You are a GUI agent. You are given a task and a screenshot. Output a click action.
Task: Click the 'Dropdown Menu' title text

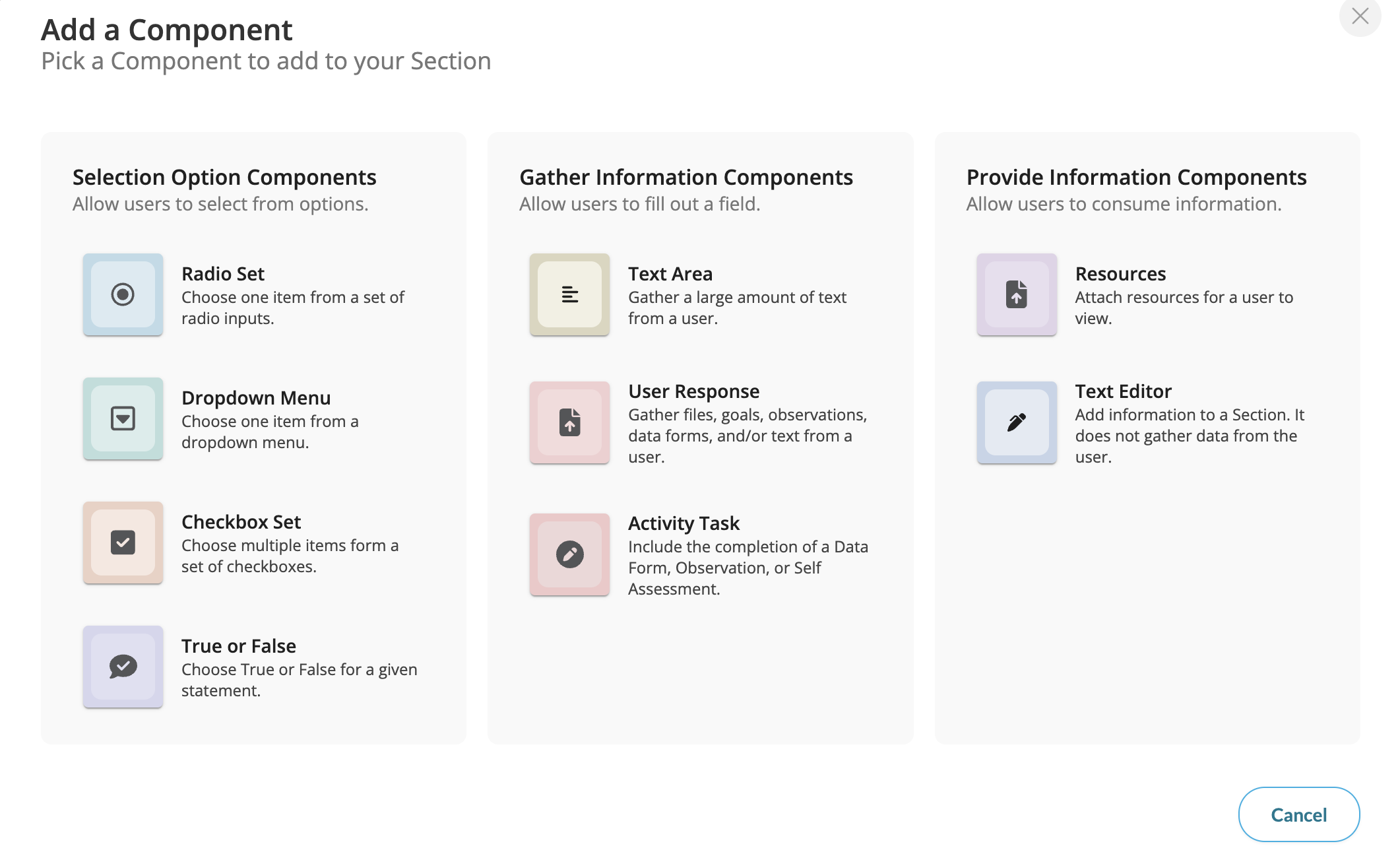256,397
